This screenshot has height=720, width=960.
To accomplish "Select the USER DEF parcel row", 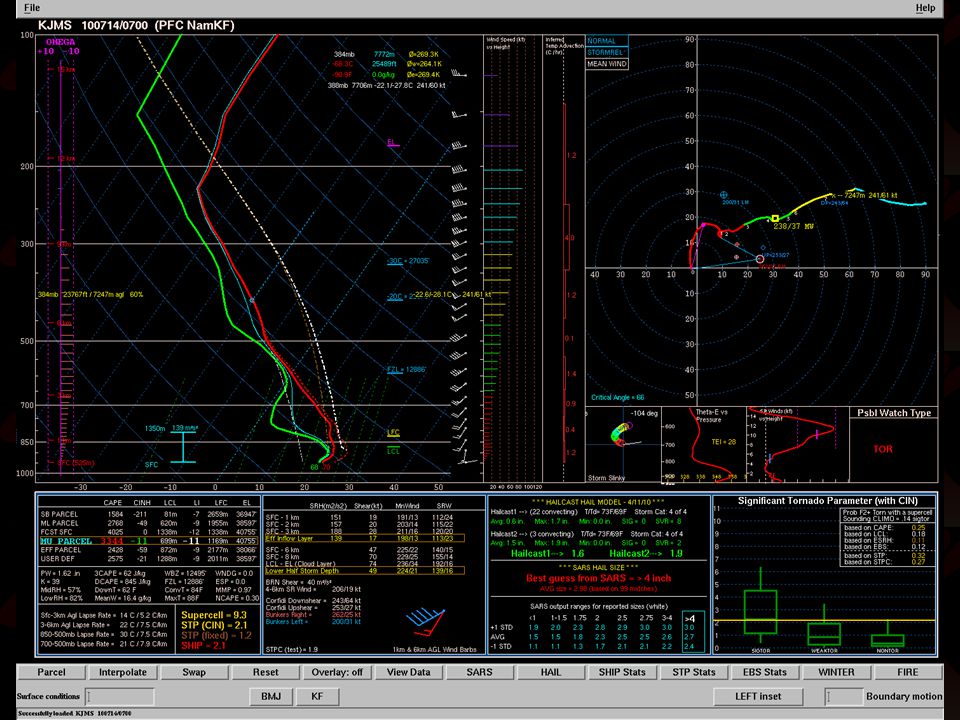I will (148, 559).
